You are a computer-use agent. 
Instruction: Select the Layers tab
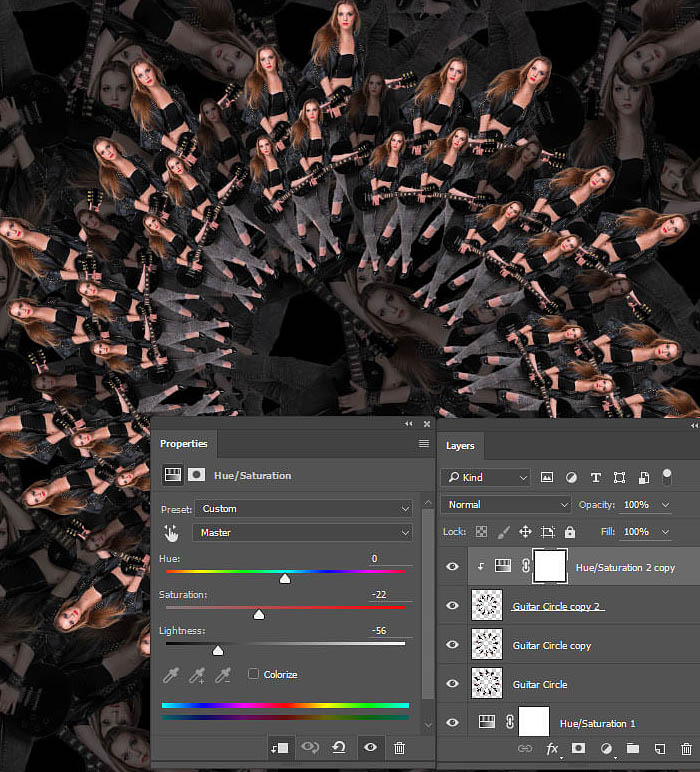click(x=460, y=446)
